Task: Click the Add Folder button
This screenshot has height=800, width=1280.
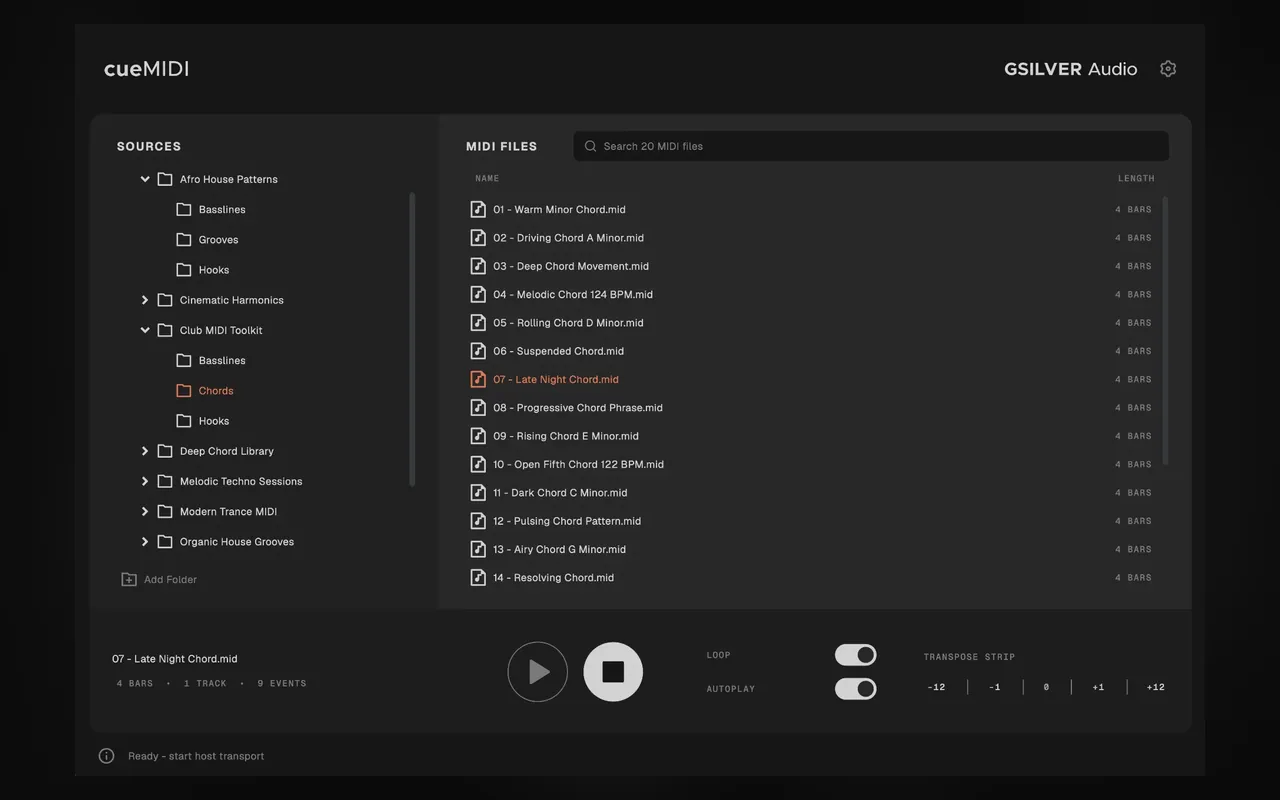Action: point(159,579)
